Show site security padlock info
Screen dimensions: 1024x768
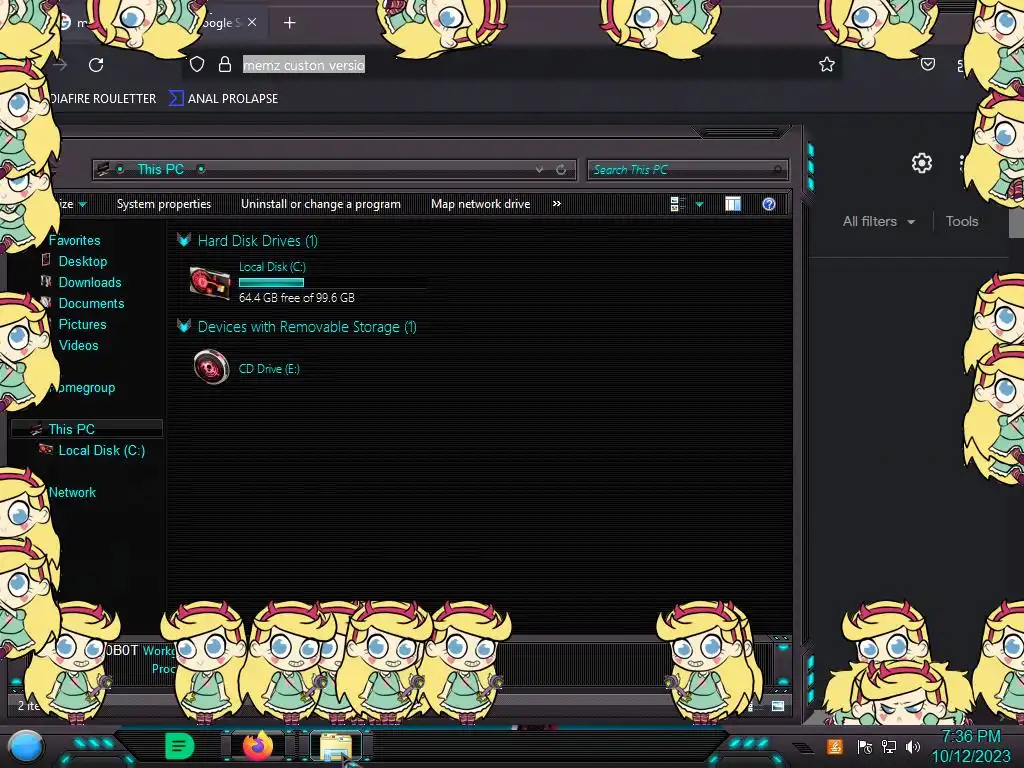pos(225,64)
